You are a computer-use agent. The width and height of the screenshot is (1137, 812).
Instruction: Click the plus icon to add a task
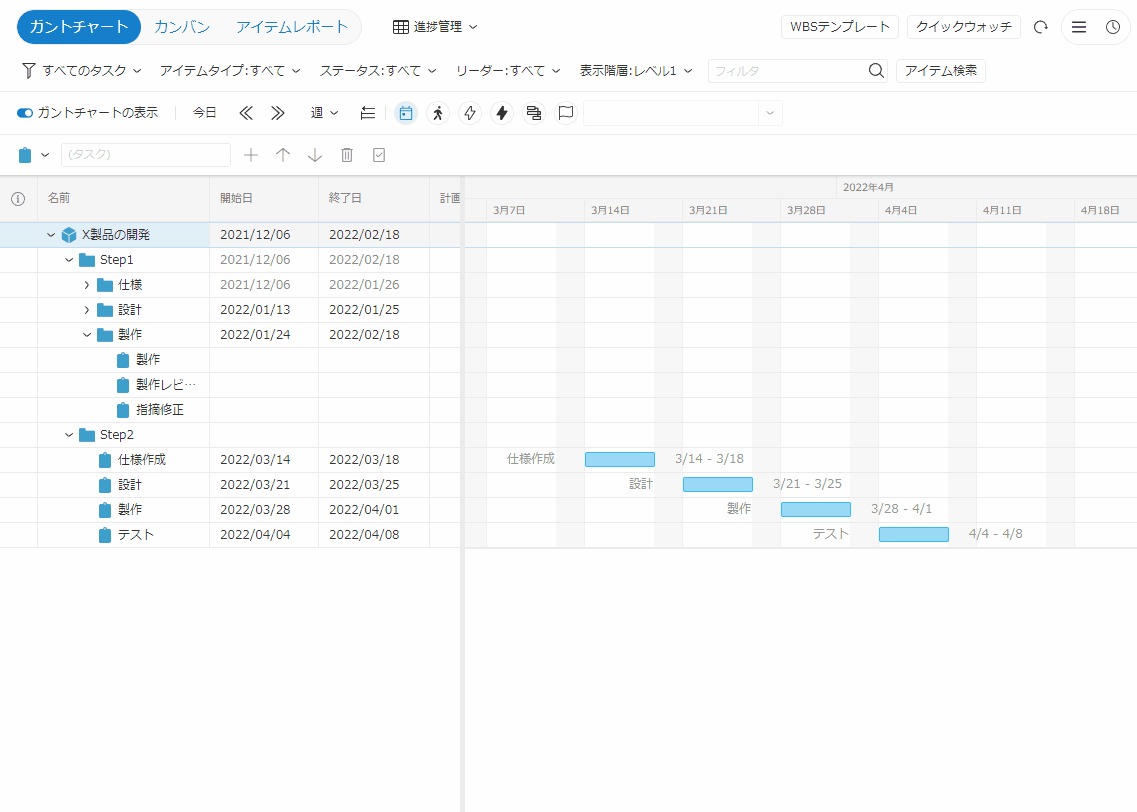[x=251, y=155]
